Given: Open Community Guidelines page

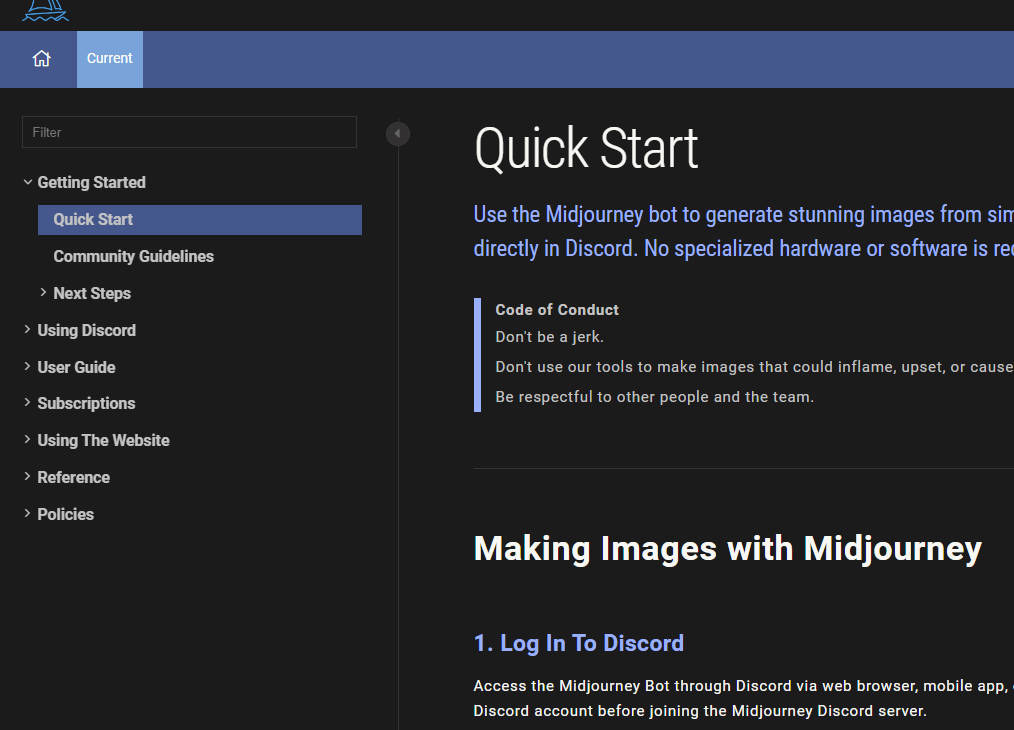Looking at the screenshot, I should tap(133, 257).
